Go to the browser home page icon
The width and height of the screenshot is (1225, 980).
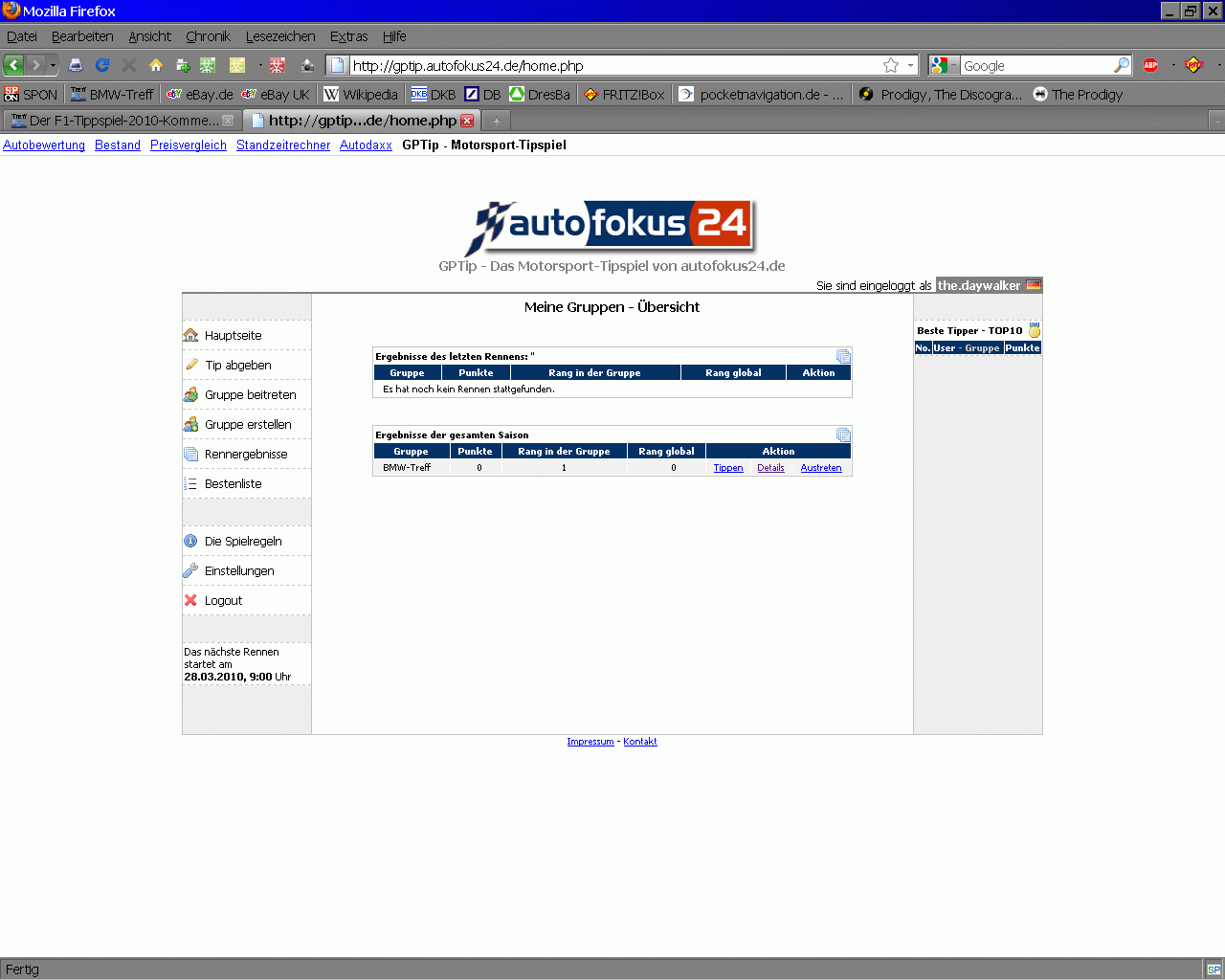[156, 65]
